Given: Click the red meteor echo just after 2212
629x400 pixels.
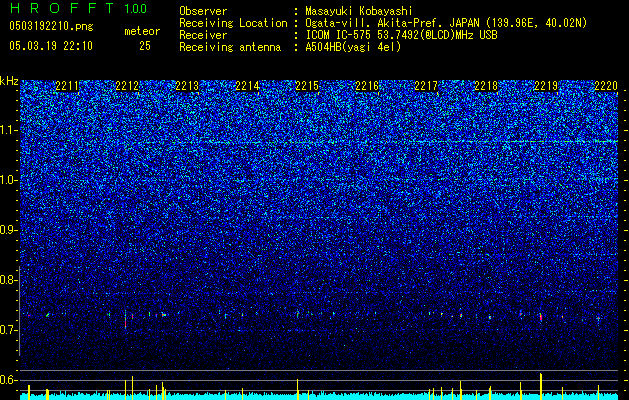Looking at the screenshot, I should (126, 322).
